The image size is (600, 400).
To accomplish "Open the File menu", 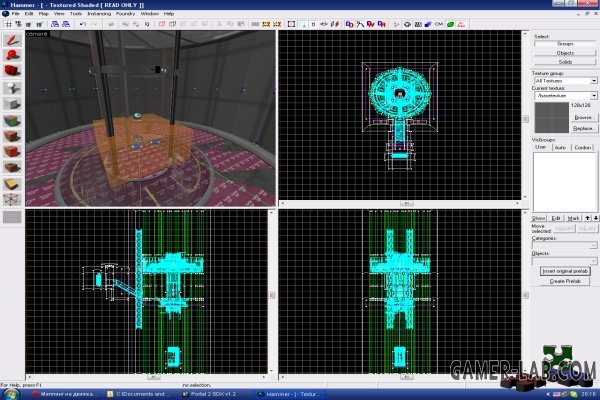I will (x=15, y=14).
